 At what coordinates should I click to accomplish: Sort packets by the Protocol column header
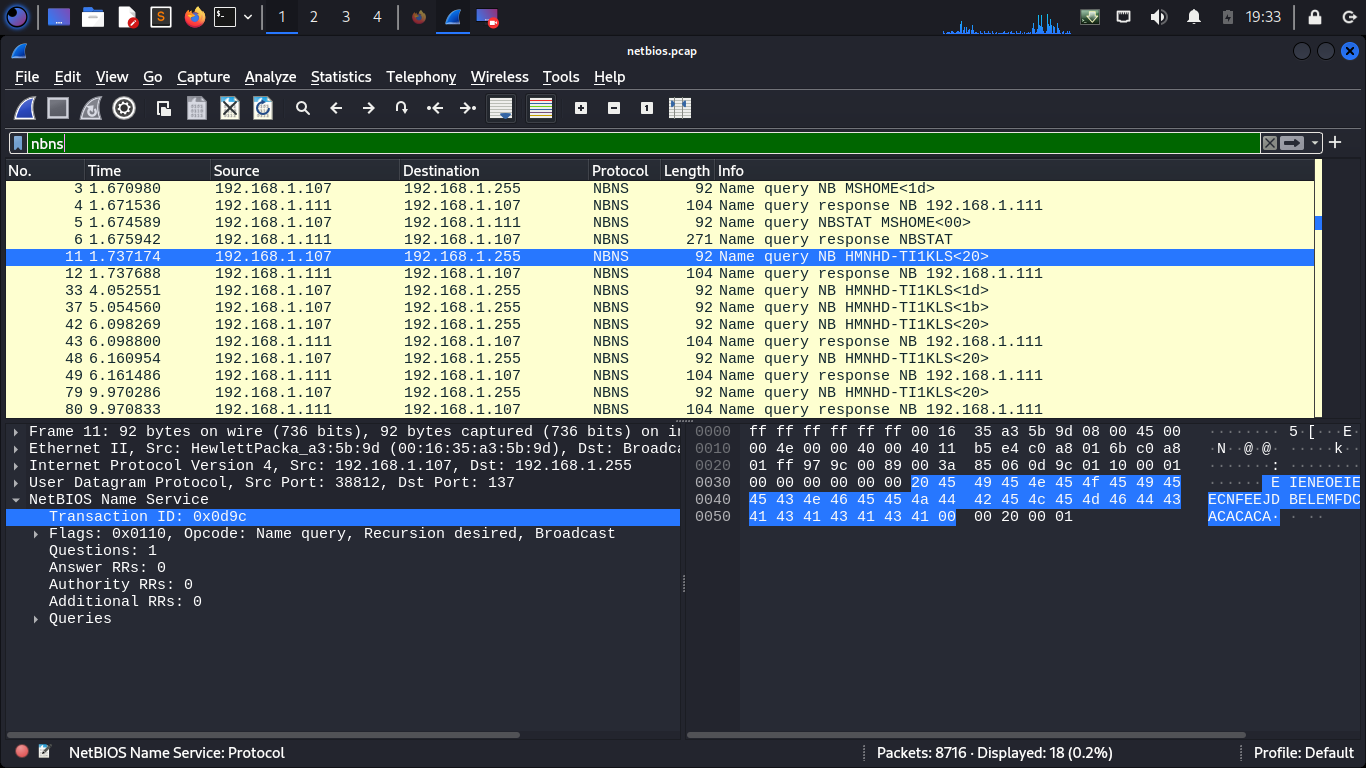coord(620,171)
